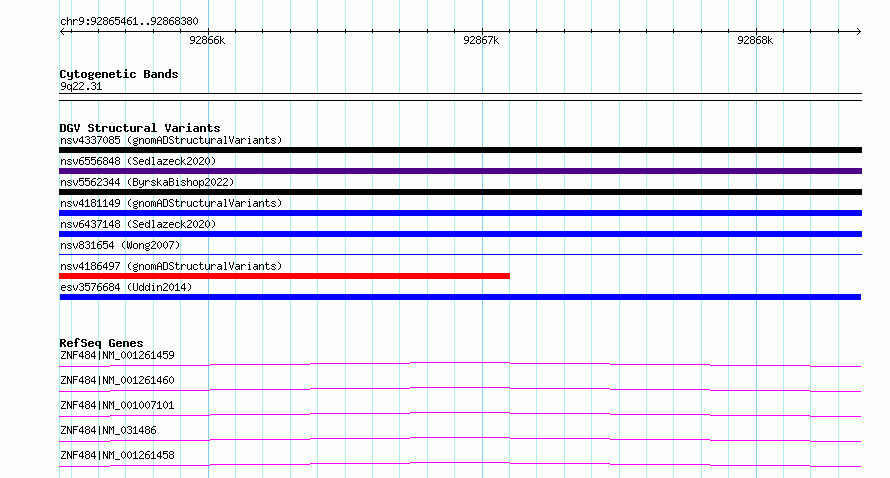Click the 92866k ruler tick label
The image size is (890, 478).
[x=207, y=40]
